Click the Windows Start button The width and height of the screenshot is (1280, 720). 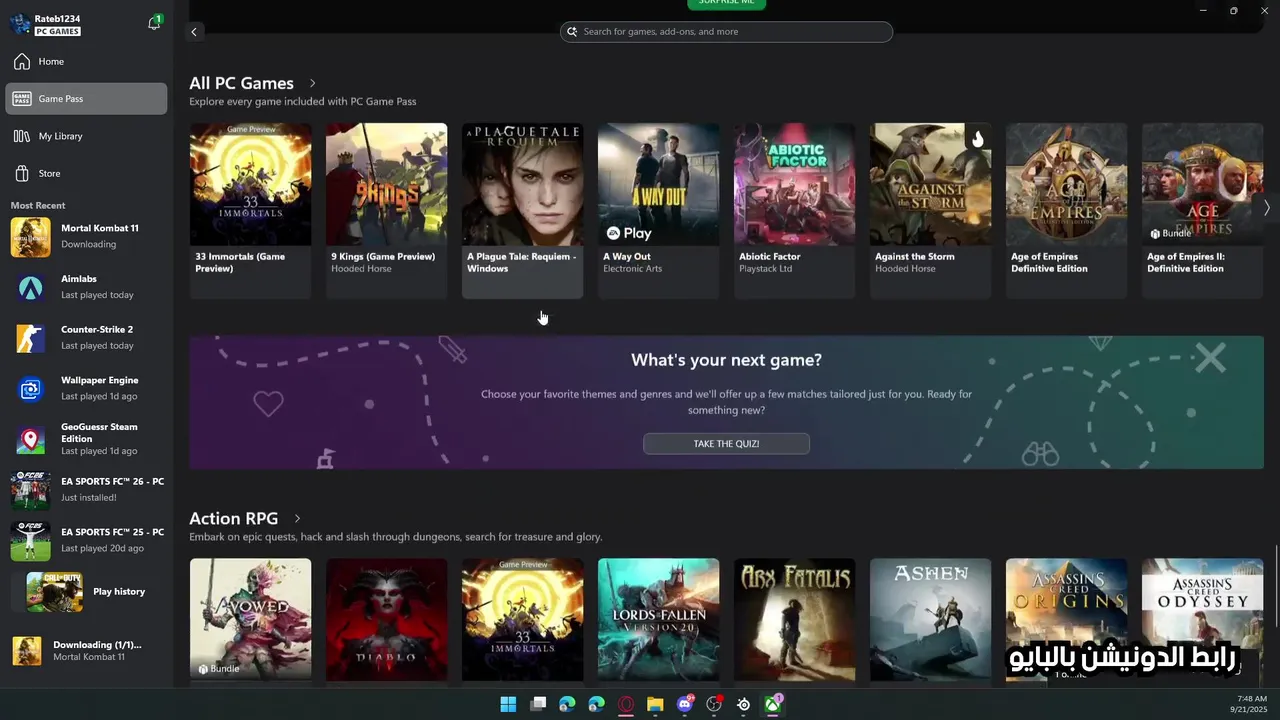coord(508,705)
